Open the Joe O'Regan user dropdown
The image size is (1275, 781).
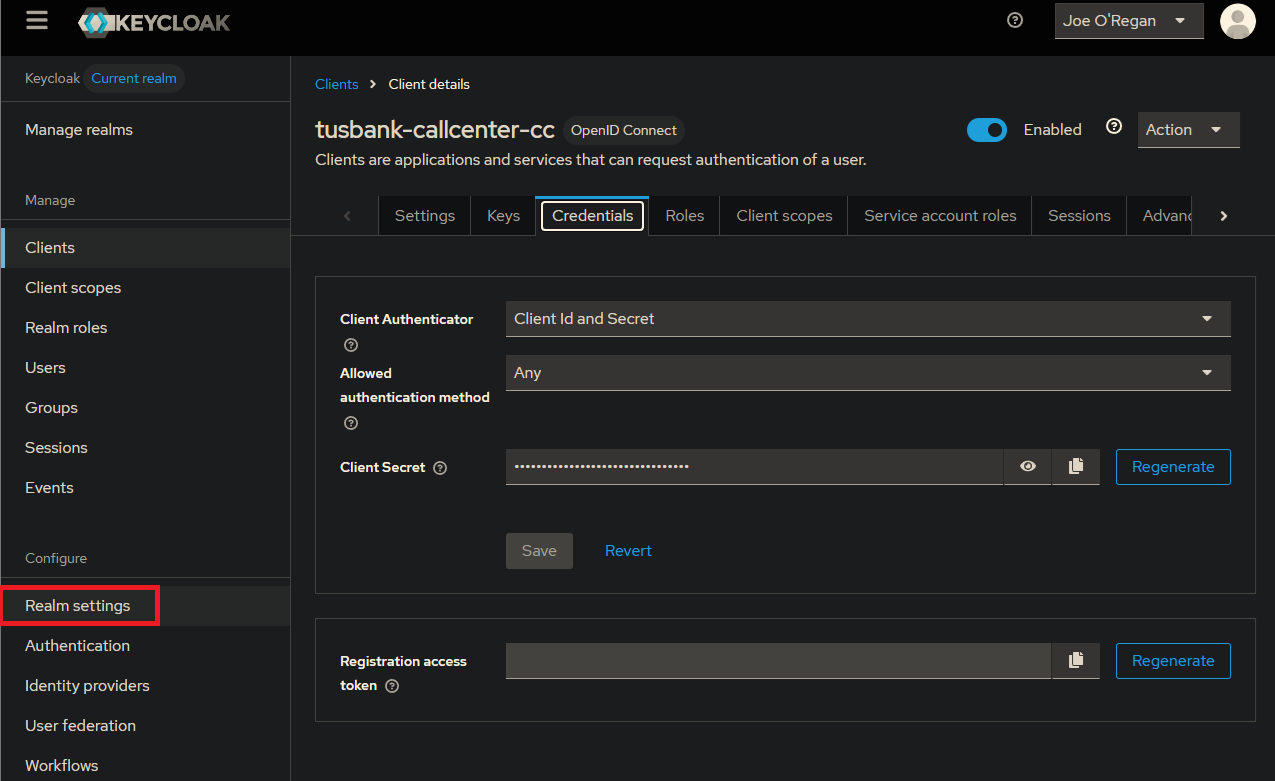pyautogui.click(x=1129, y=21)
